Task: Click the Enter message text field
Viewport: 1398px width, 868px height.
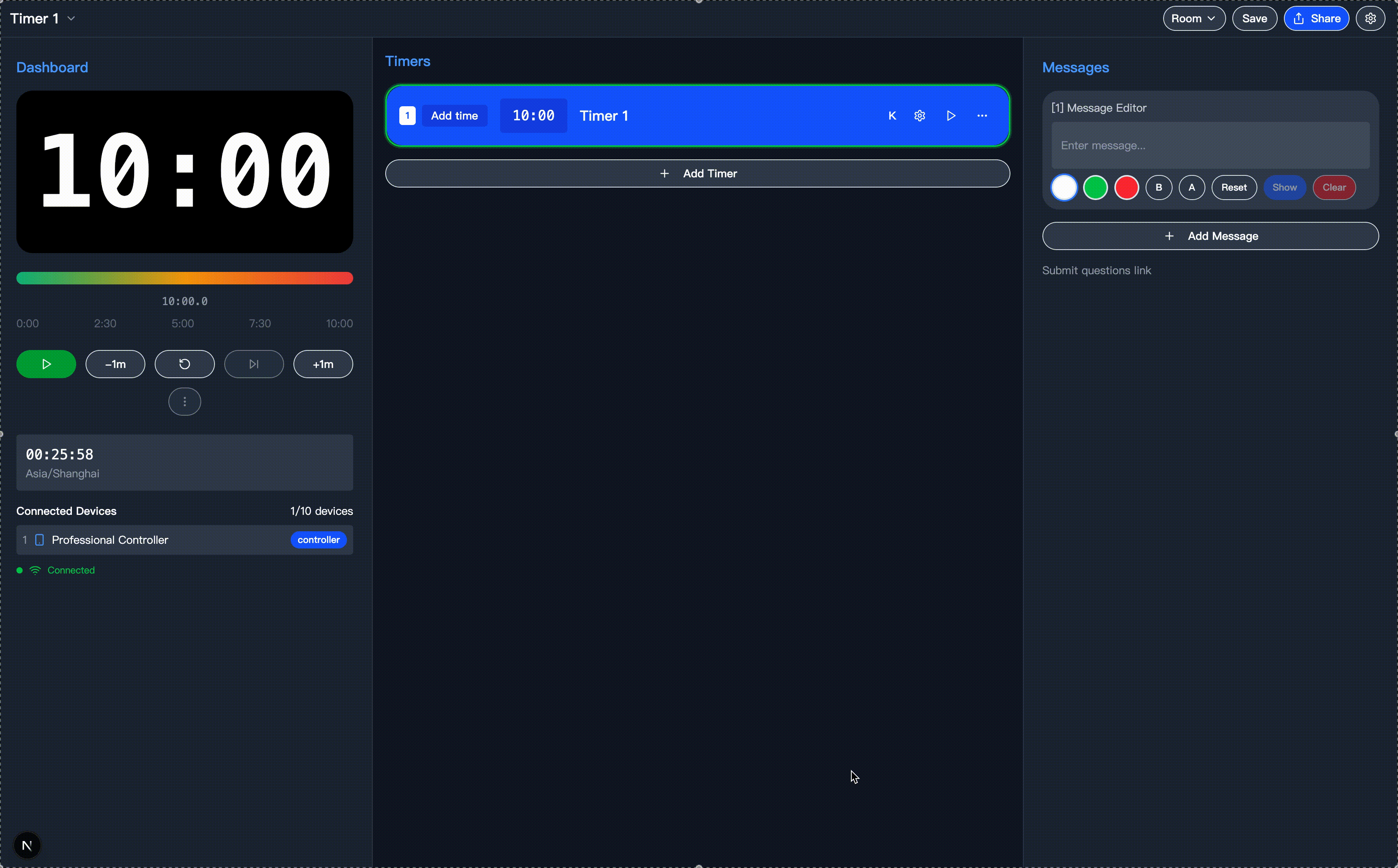Action: point(1210,146)
